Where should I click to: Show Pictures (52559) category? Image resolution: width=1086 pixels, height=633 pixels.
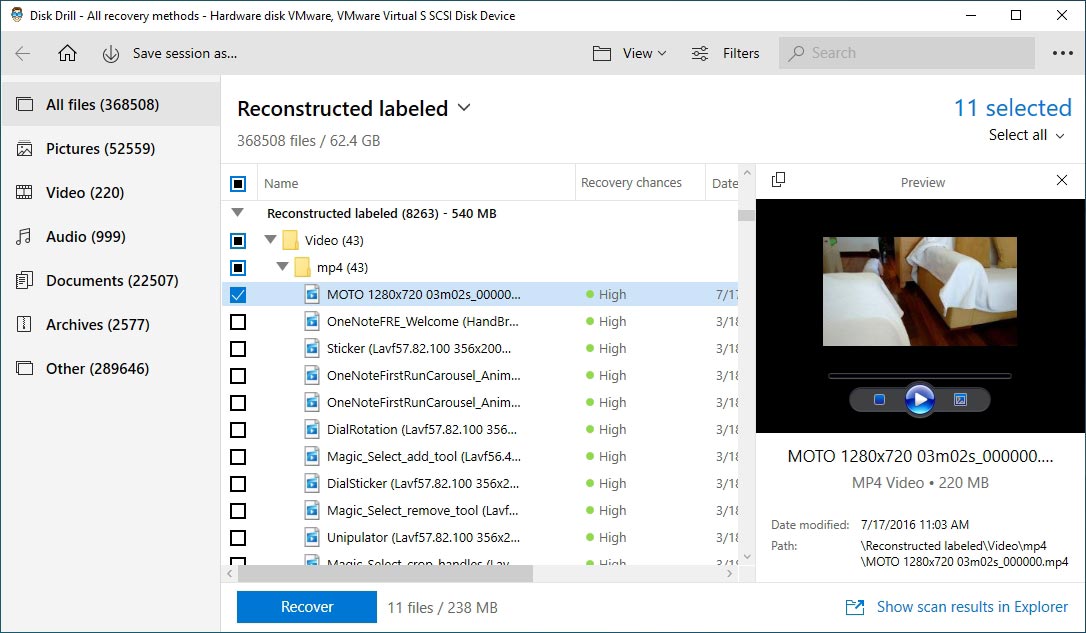click(111, 149)
